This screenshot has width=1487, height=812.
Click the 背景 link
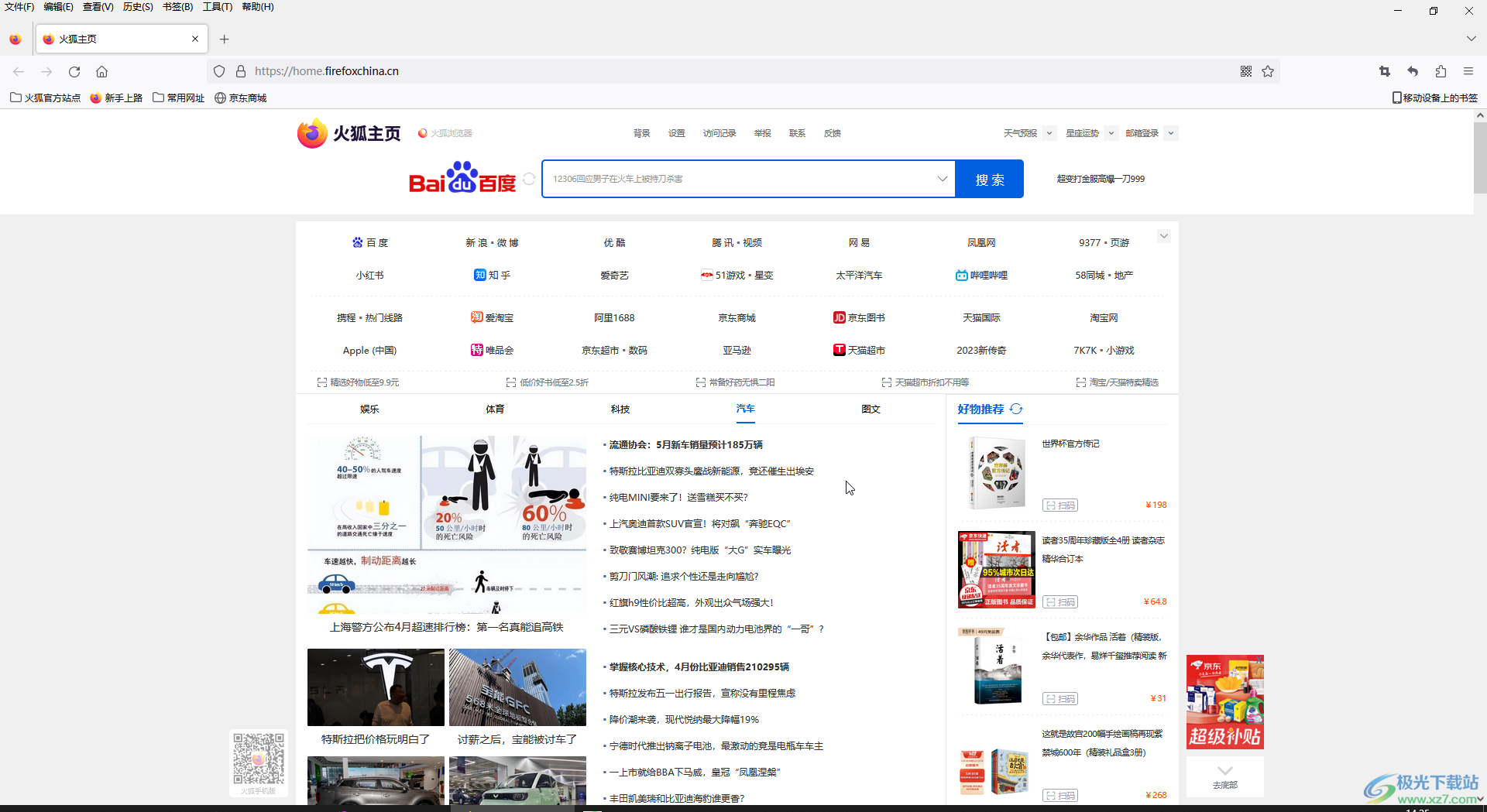point(642,133)
